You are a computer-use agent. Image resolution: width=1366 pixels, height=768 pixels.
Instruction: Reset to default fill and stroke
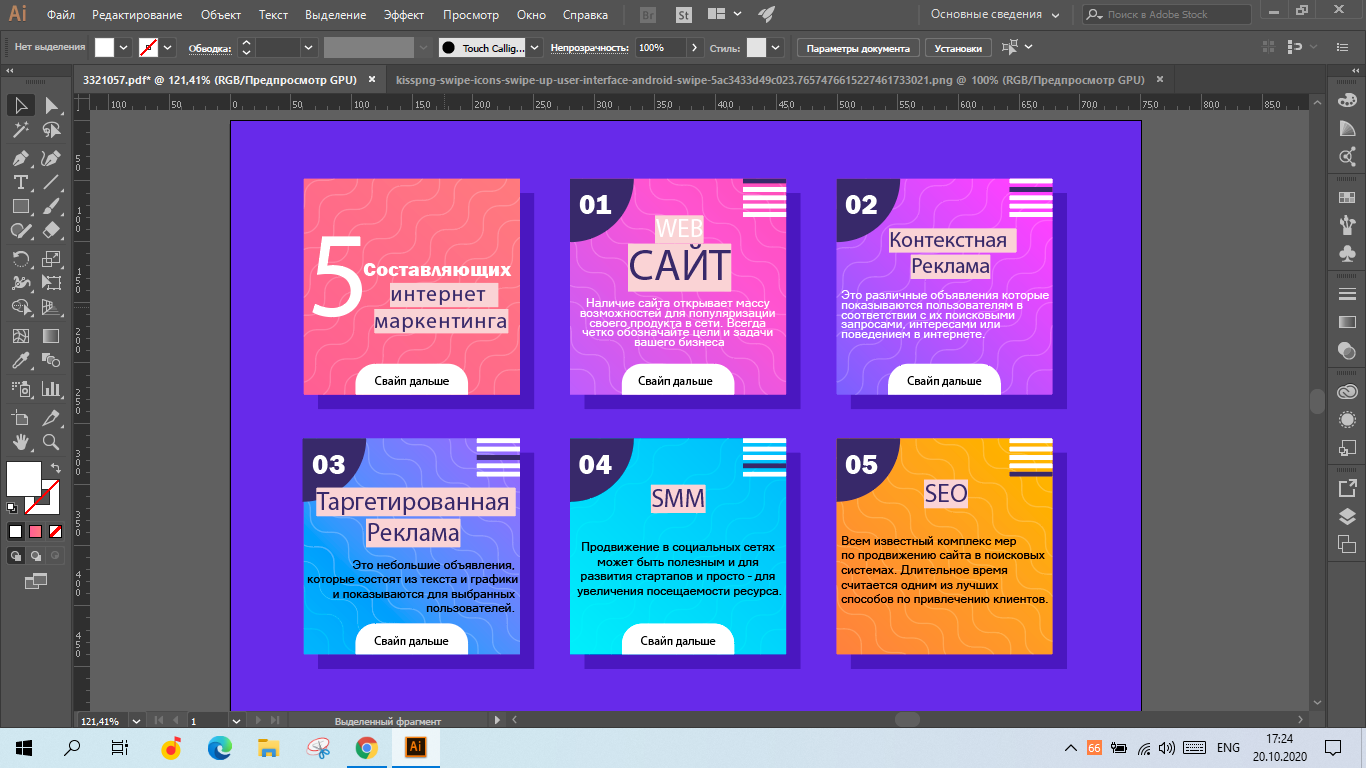click(x=12, y=508)
